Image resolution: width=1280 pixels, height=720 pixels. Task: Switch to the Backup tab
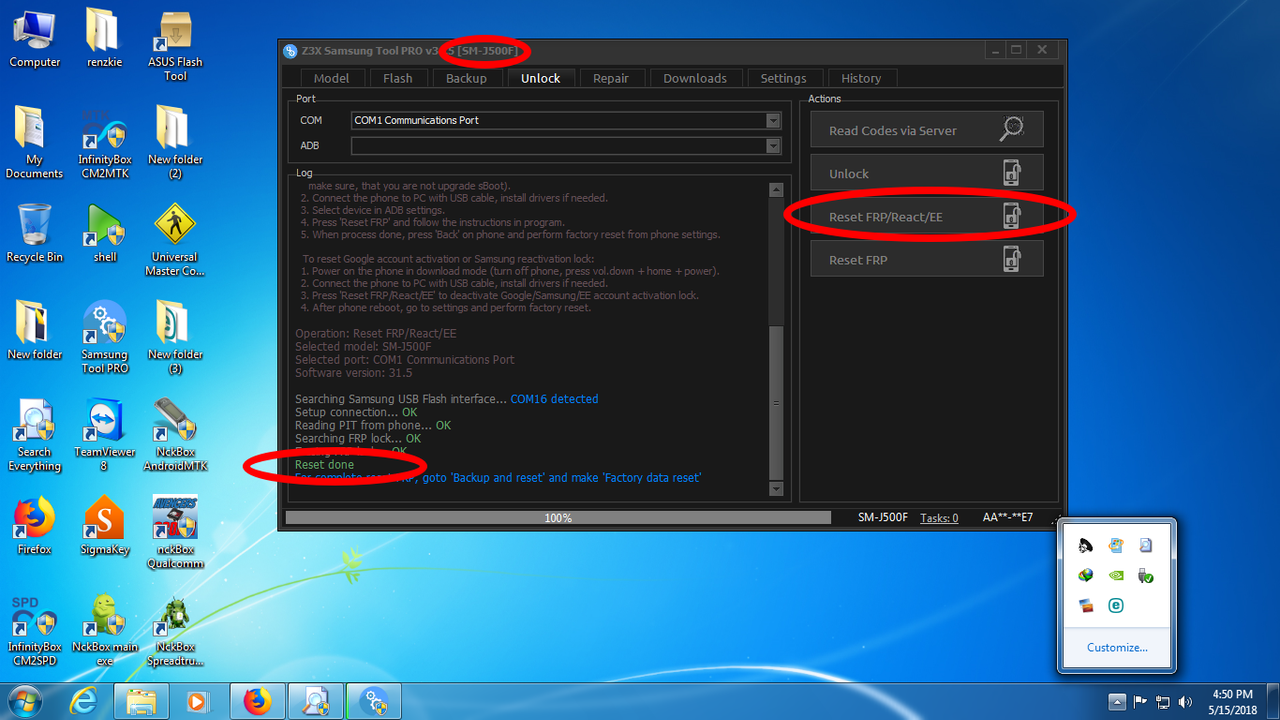(466, 78)
